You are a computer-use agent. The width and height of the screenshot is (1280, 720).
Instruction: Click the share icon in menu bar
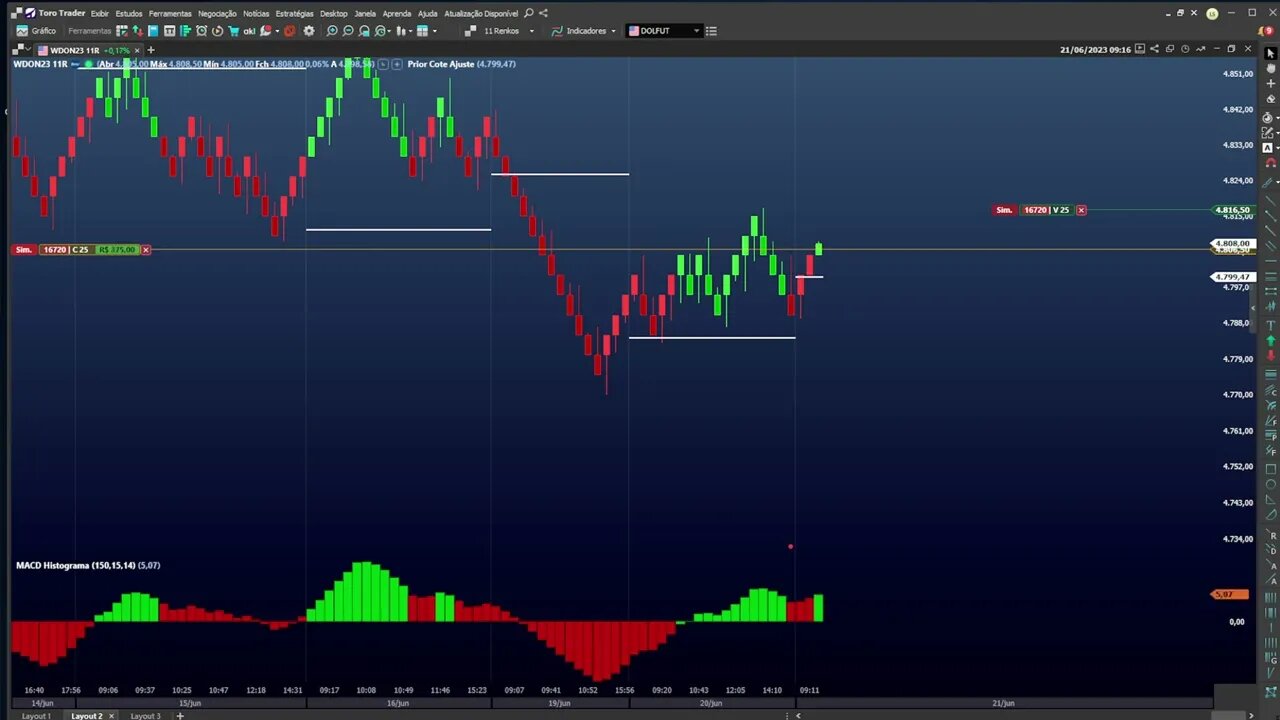(x=543, y=13)
